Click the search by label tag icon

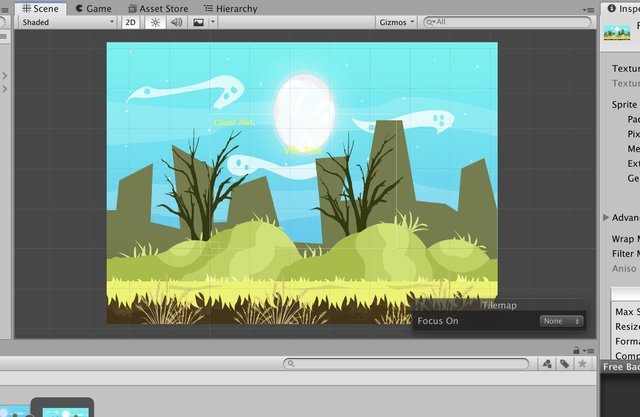click(564, 363)
